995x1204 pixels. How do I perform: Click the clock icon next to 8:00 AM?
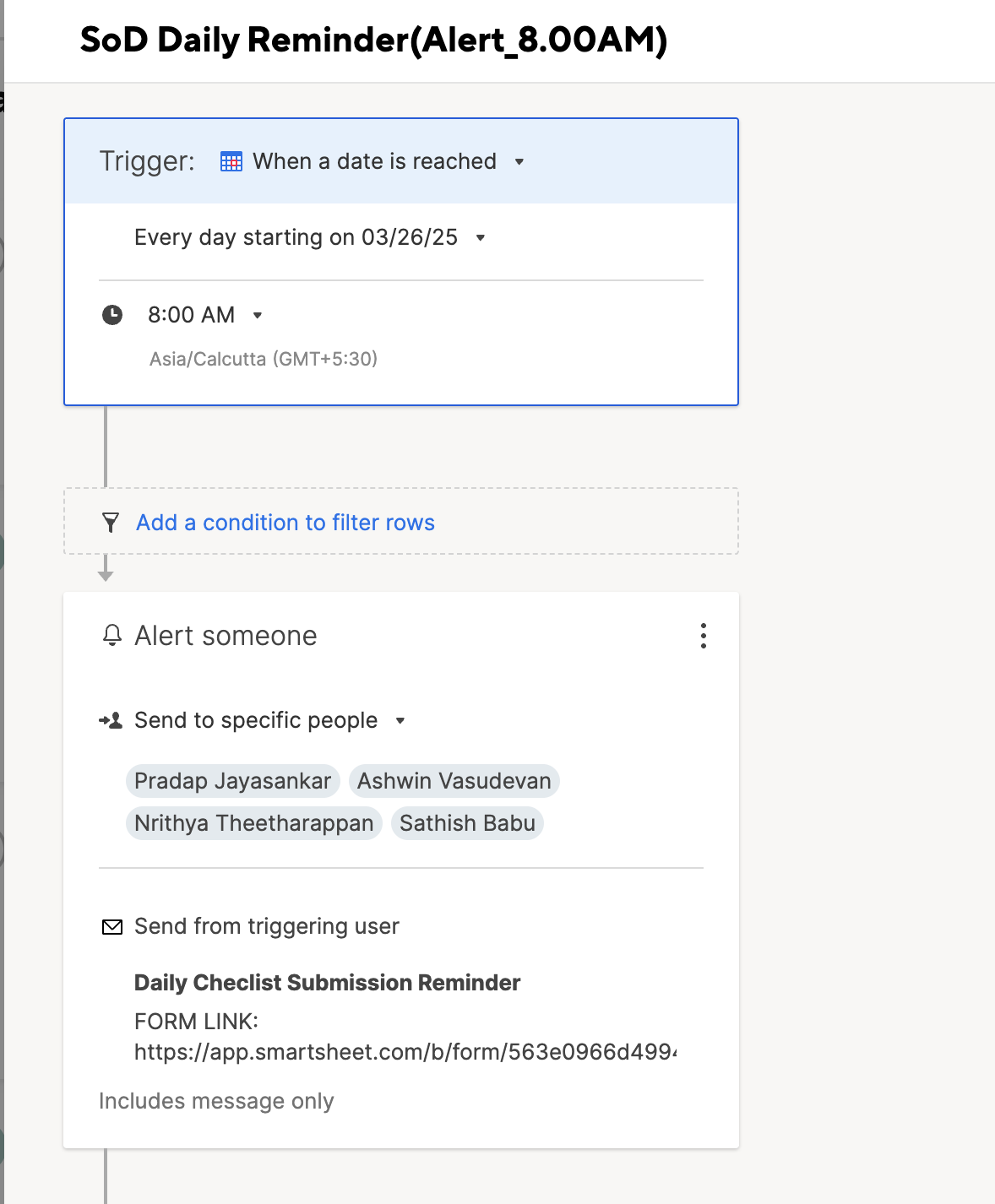point(112,315)
